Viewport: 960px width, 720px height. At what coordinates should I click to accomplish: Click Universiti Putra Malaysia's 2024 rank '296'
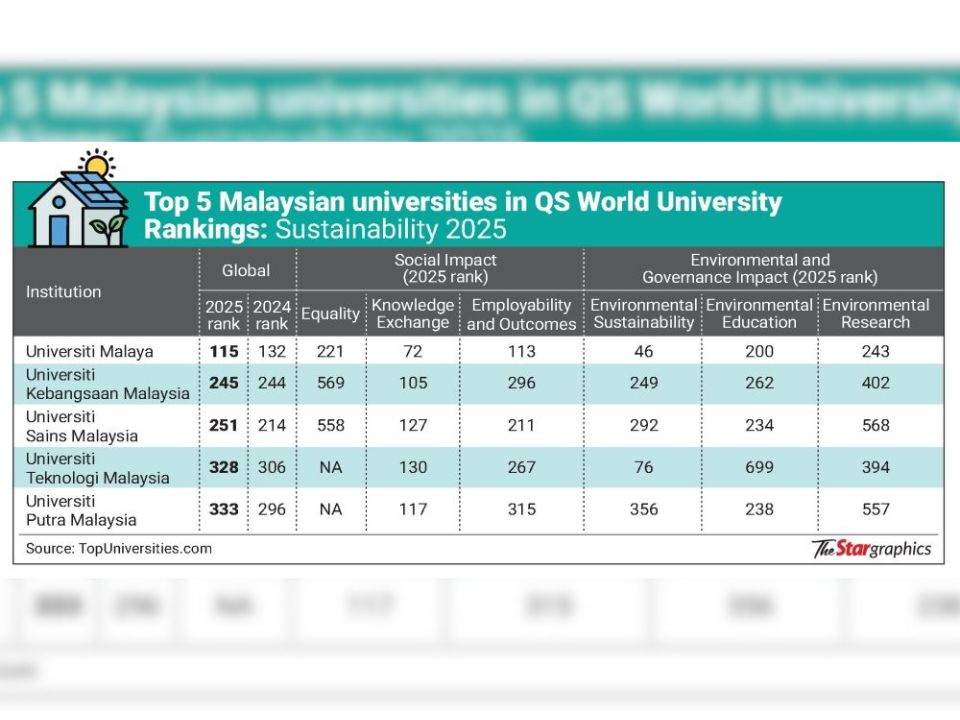pyautogui.click(x=272, y=509)
